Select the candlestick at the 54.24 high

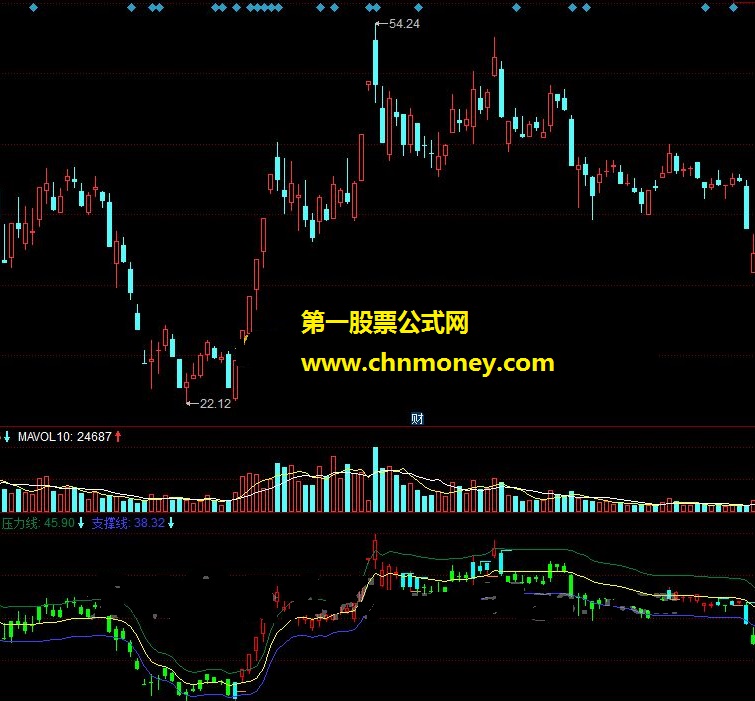[x=376, y=63]
